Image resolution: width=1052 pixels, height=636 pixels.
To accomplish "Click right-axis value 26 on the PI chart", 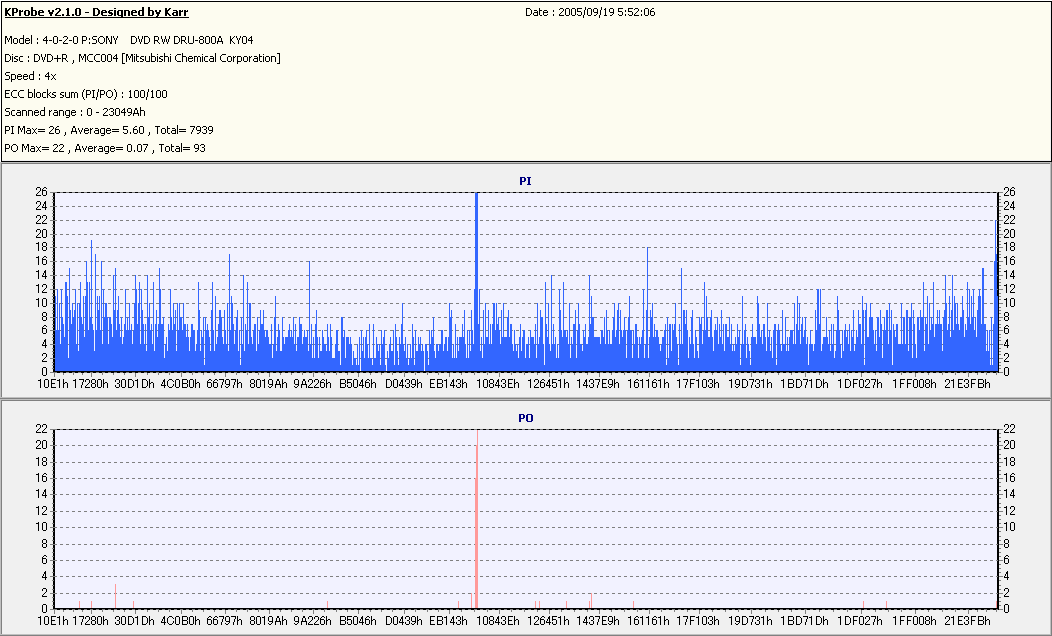I will coord(1009,192).
